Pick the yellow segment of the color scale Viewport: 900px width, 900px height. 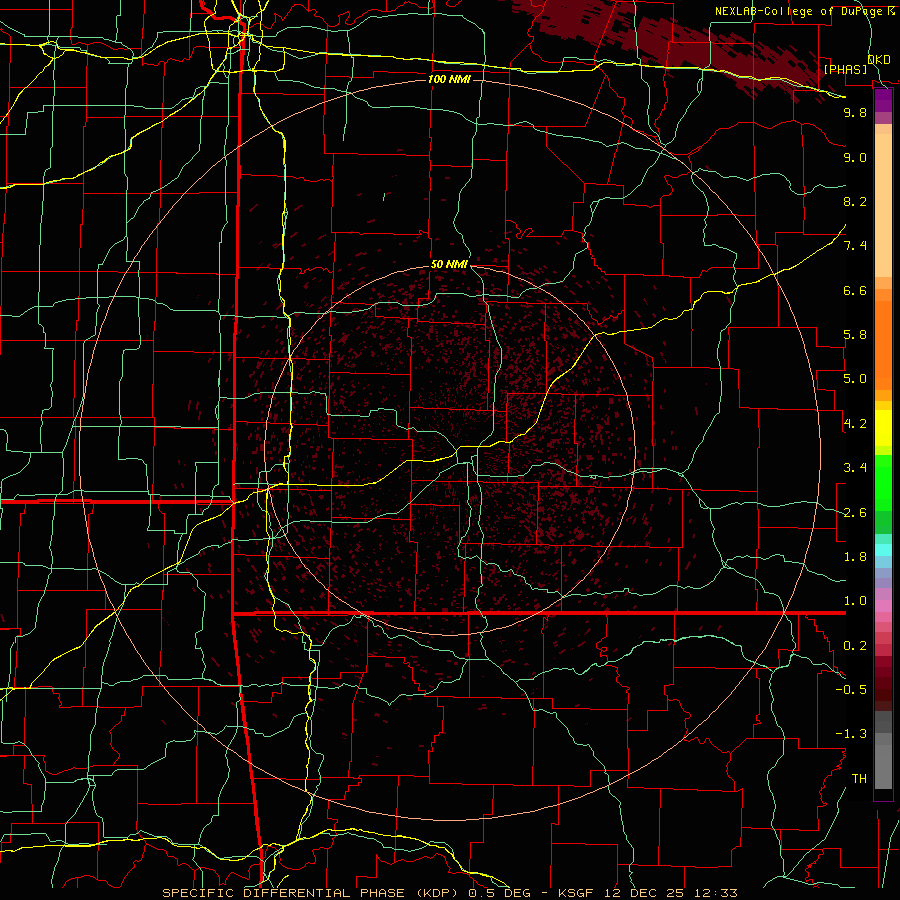click(x=883, y=428)
